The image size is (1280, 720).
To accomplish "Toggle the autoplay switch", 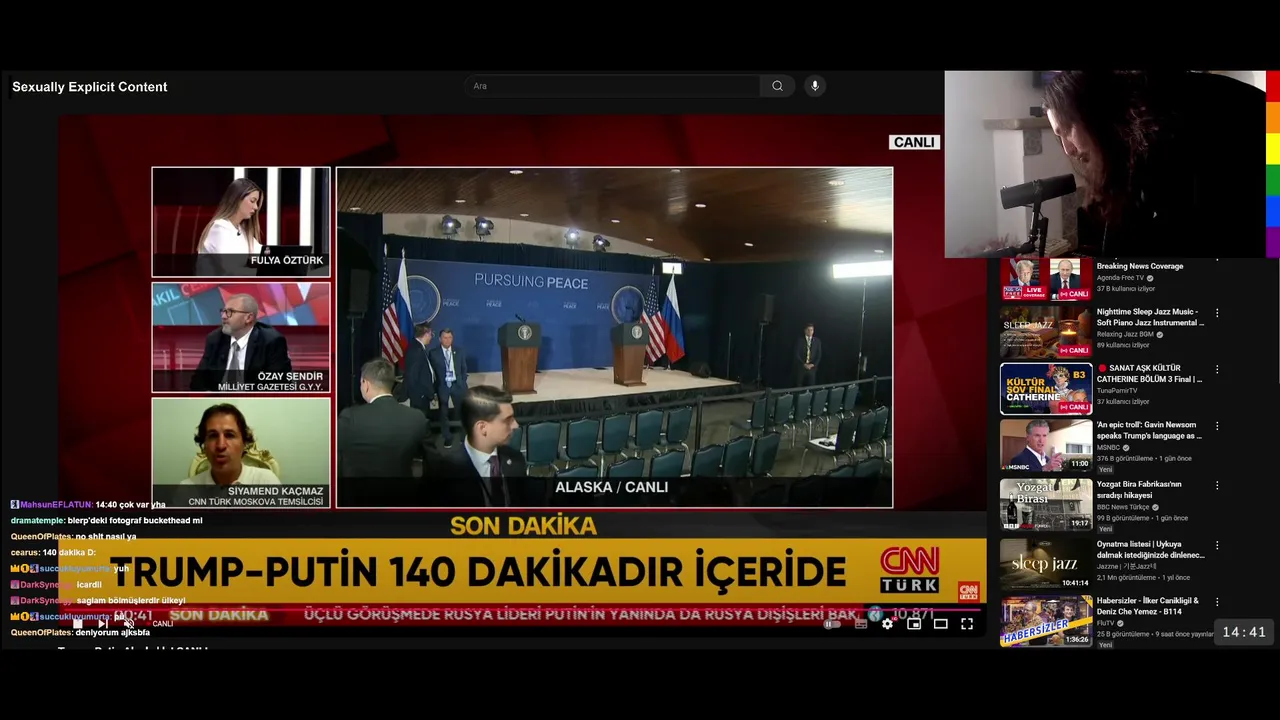I will (x=832, y=624).
